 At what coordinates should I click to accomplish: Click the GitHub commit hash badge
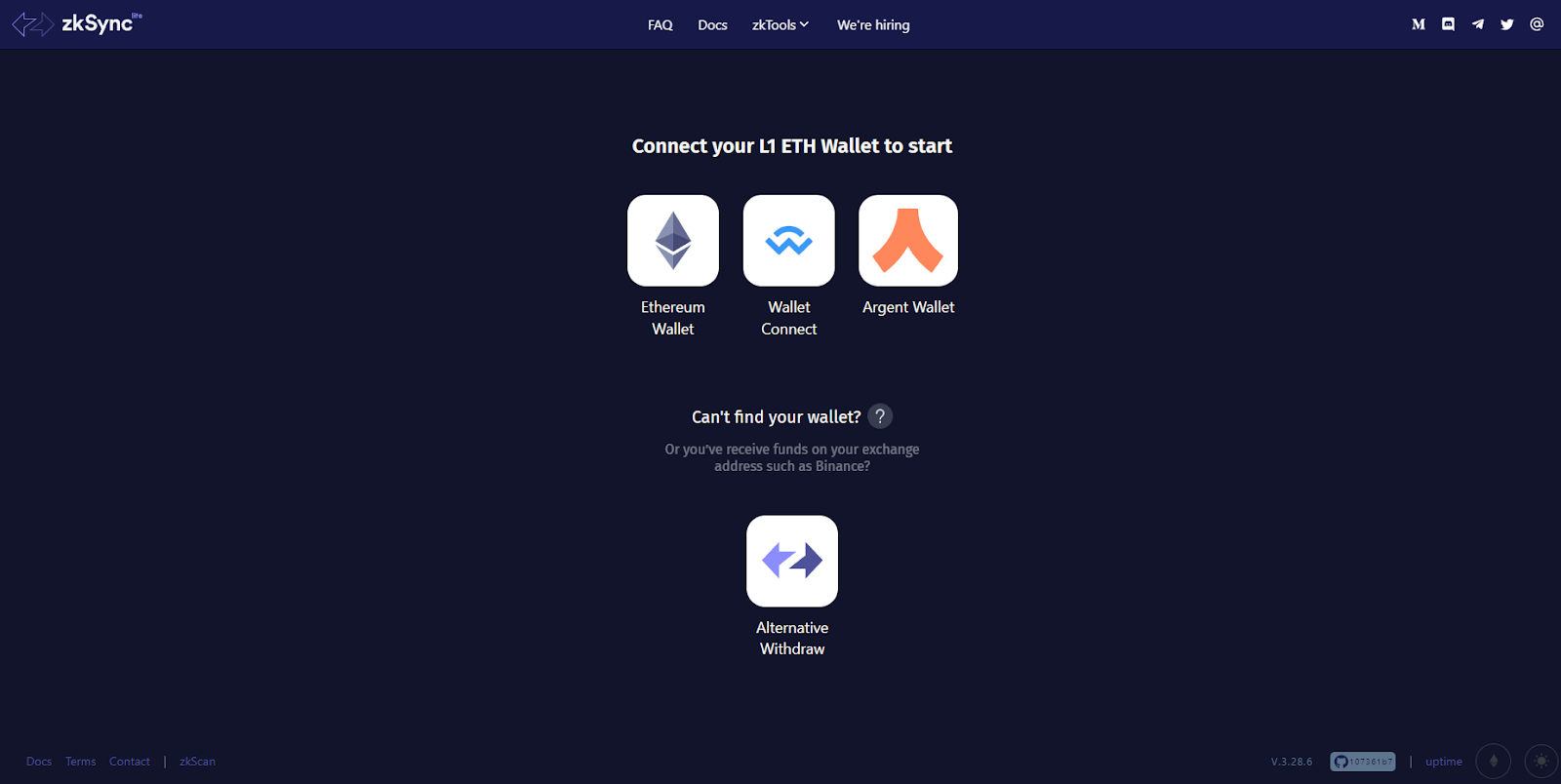point(1363,762)
